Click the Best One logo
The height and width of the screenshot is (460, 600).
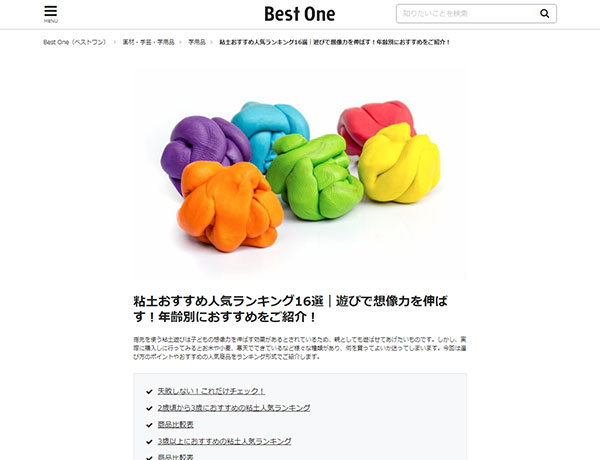click(x=300, y=14)
